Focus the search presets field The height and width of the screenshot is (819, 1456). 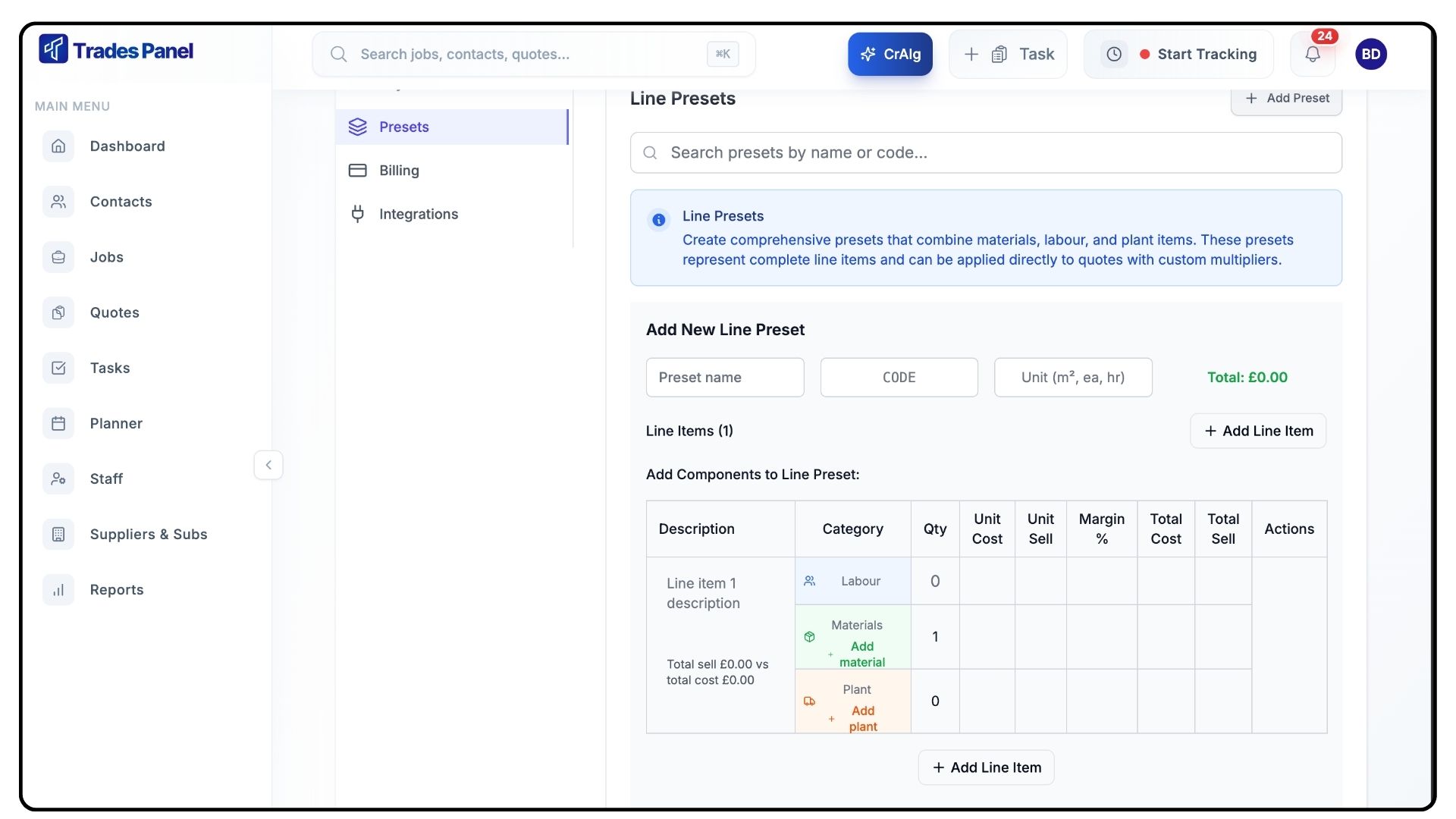[x=986, y=152]
